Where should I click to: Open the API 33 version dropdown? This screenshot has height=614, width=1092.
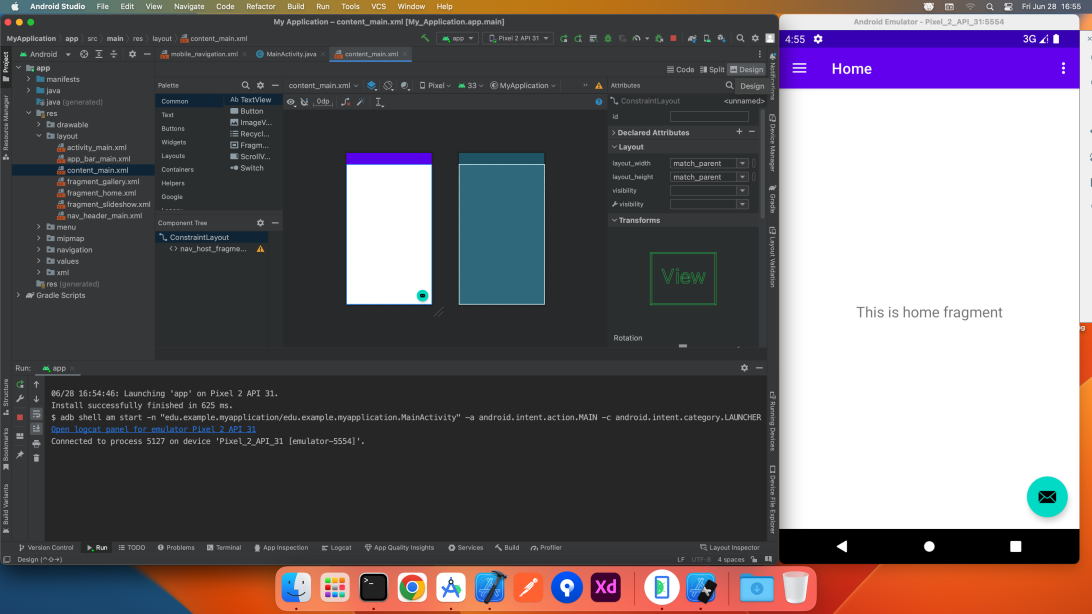pos(471,86)
